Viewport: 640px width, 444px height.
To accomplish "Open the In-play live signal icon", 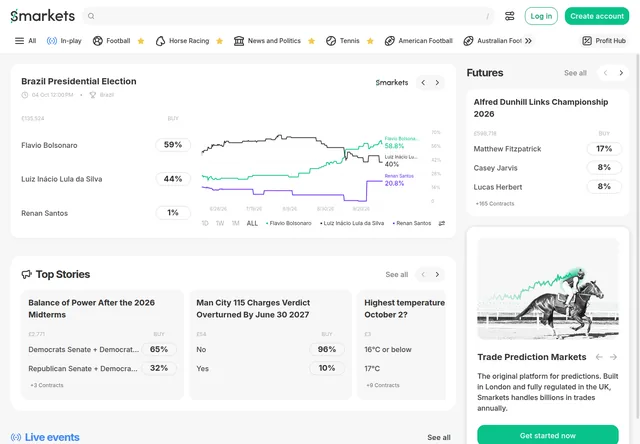I will [52, 41].
